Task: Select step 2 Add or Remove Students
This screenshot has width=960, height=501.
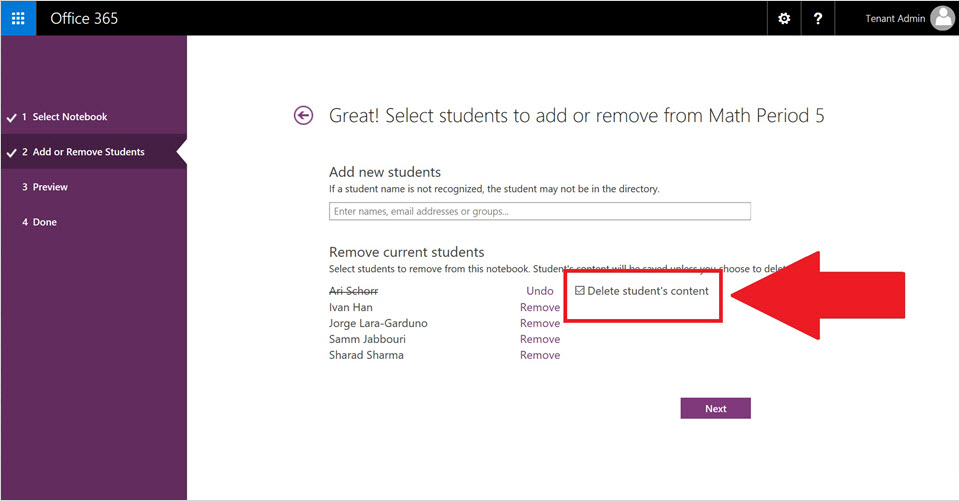Action: click(88, 152)
